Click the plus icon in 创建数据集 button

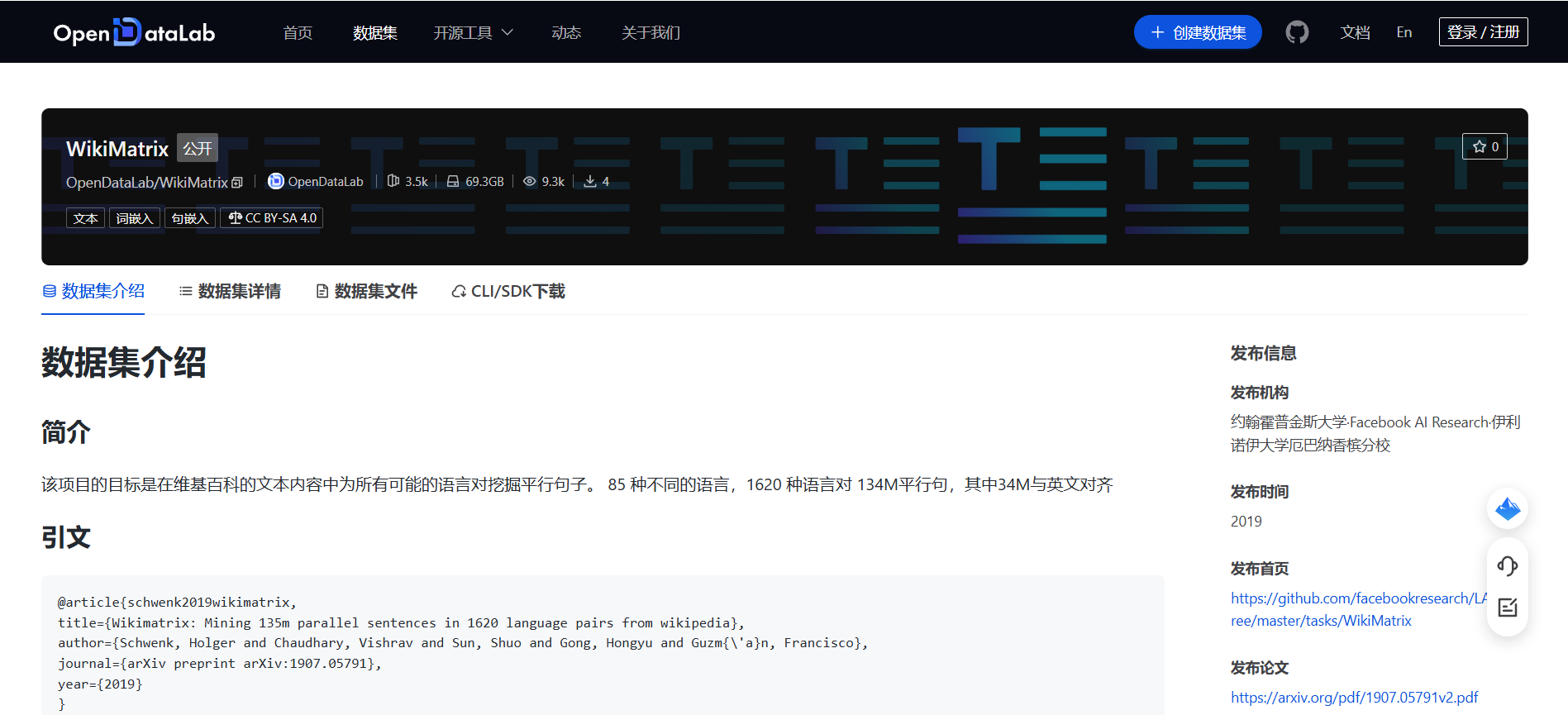coord(1158,32)
